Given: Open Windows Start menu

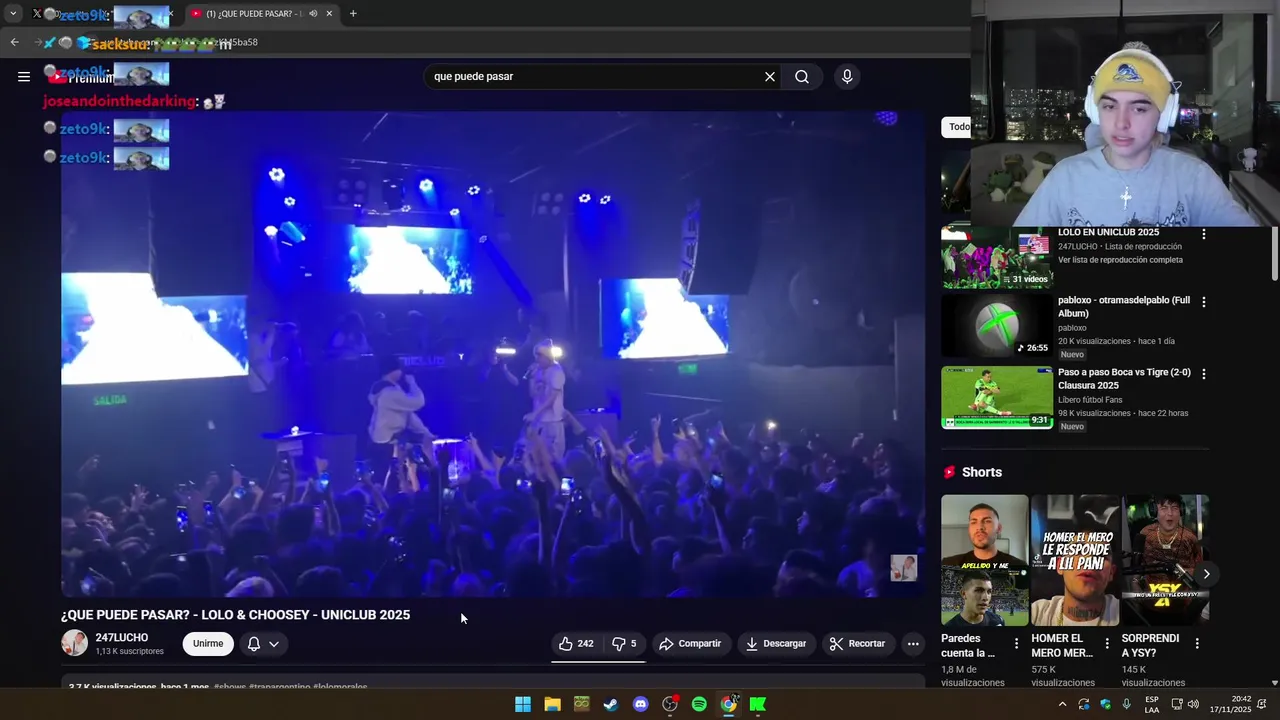Looking at the screenshot, I should tap(523, 704).
